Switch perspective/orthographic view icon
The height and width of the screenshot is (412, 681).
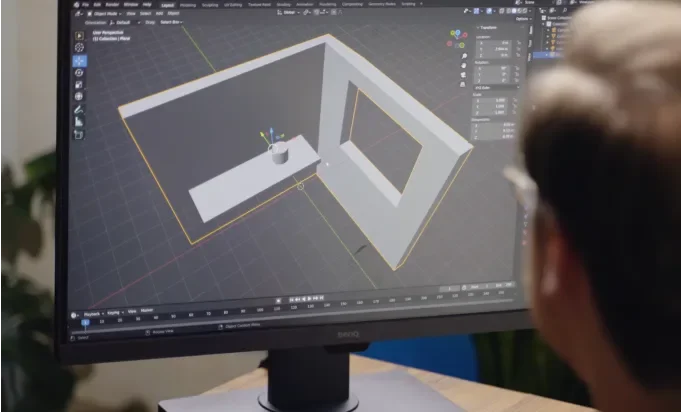tap(463, 84)
